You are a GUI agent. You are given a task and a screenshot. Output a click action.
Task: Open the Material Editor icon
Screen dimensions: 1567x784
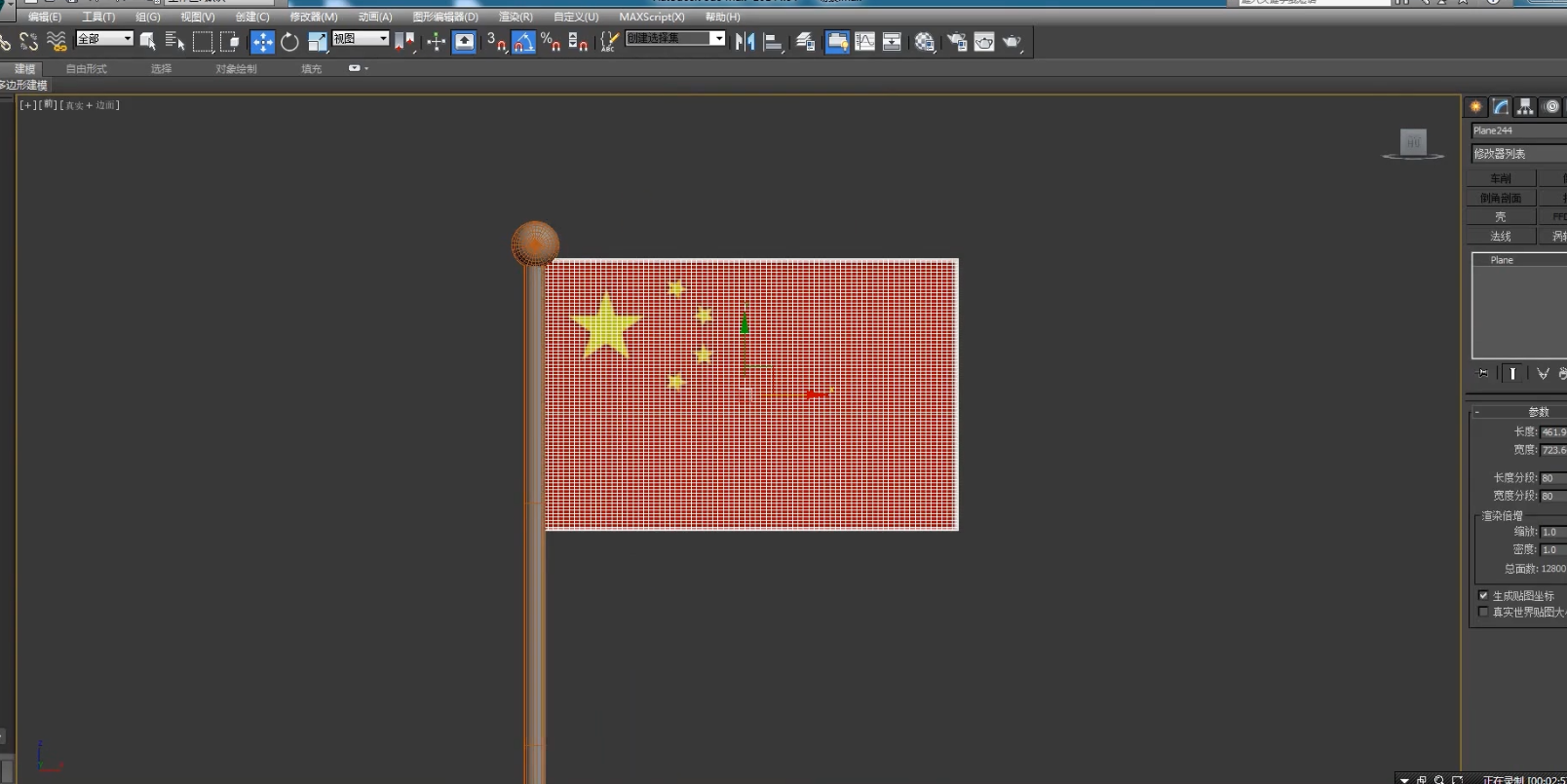click(x=925, y=41)
